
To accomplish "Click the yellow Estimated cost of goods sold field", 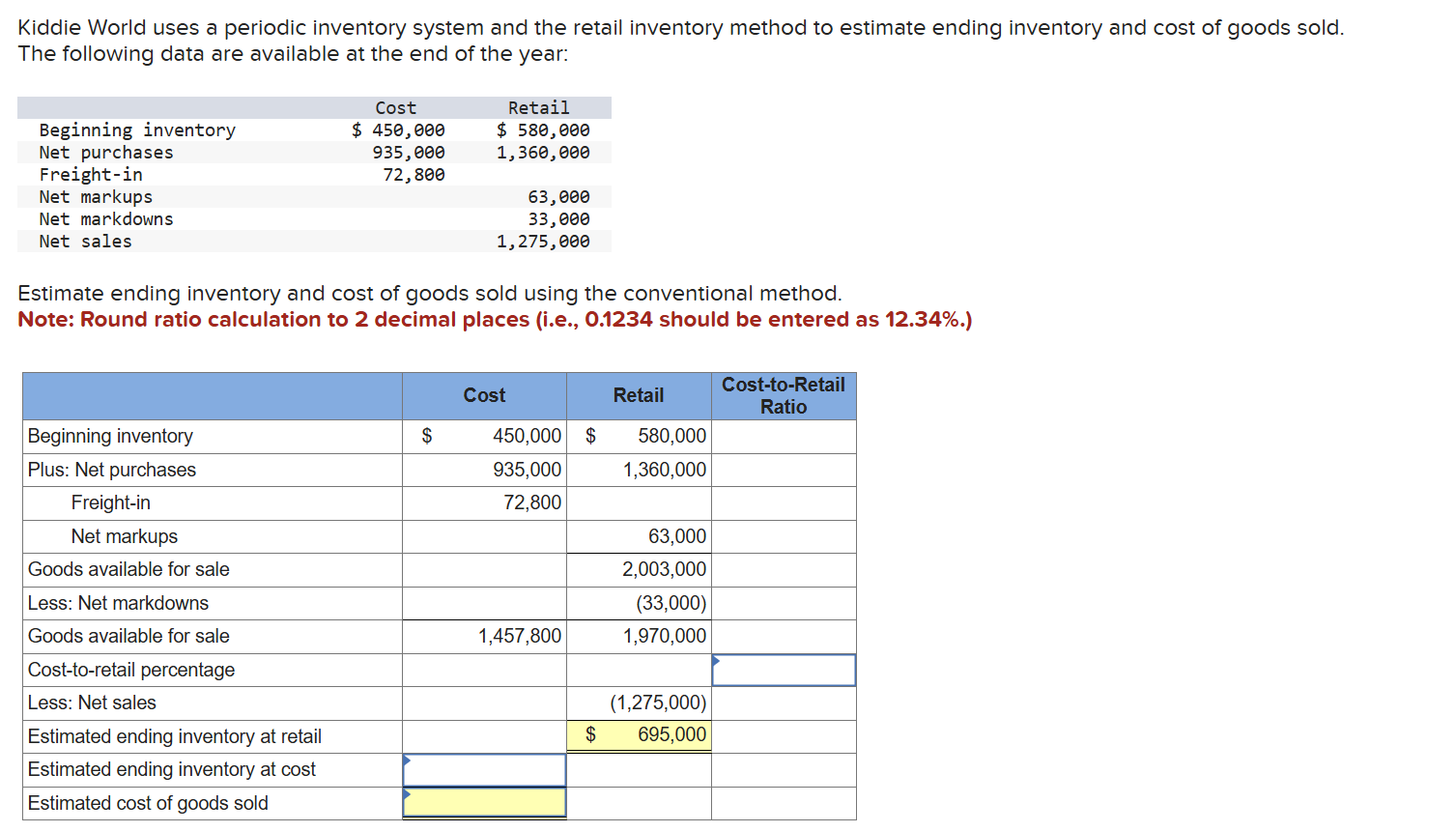I will tap(484, 802).
